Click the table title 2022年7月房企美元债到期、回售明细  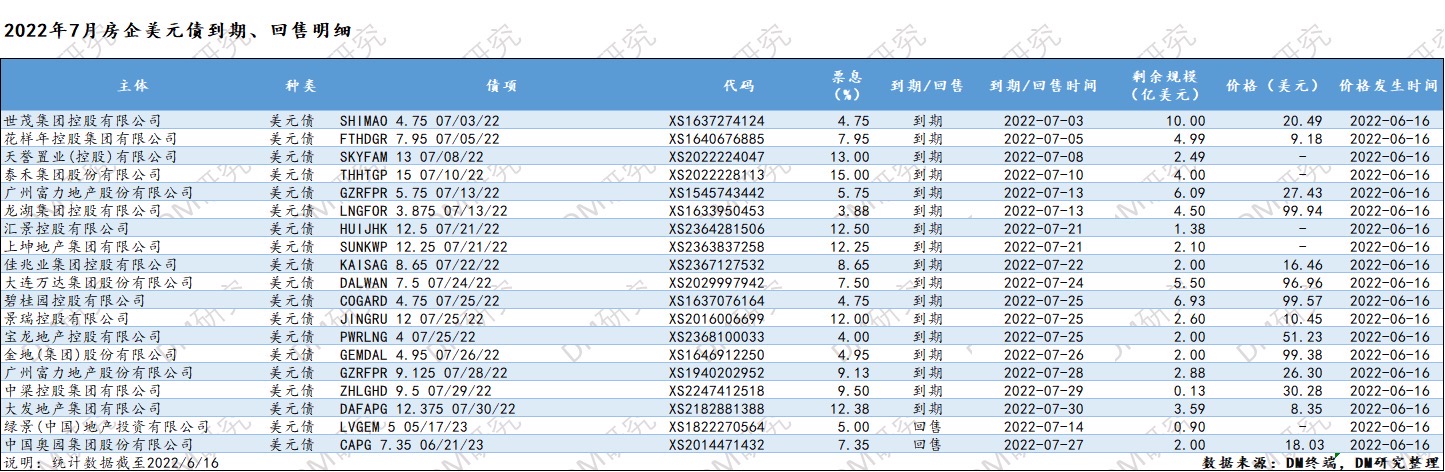[178, 30]
